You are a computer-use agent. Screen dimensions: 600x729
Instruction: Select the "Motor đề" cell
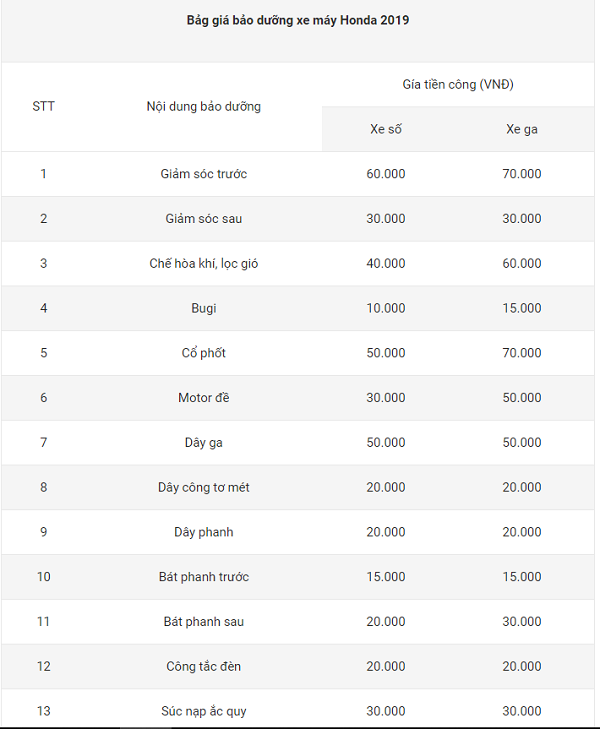click(x=204, y=398)
